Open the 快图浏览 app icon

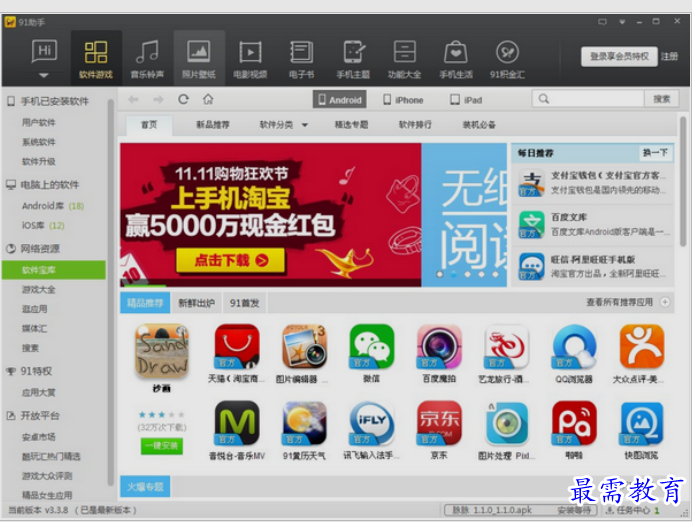(642, 423)
